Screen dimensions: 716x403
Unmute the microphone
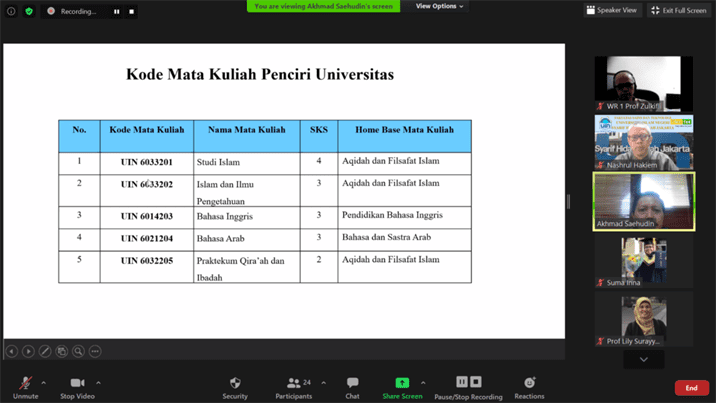25,384
